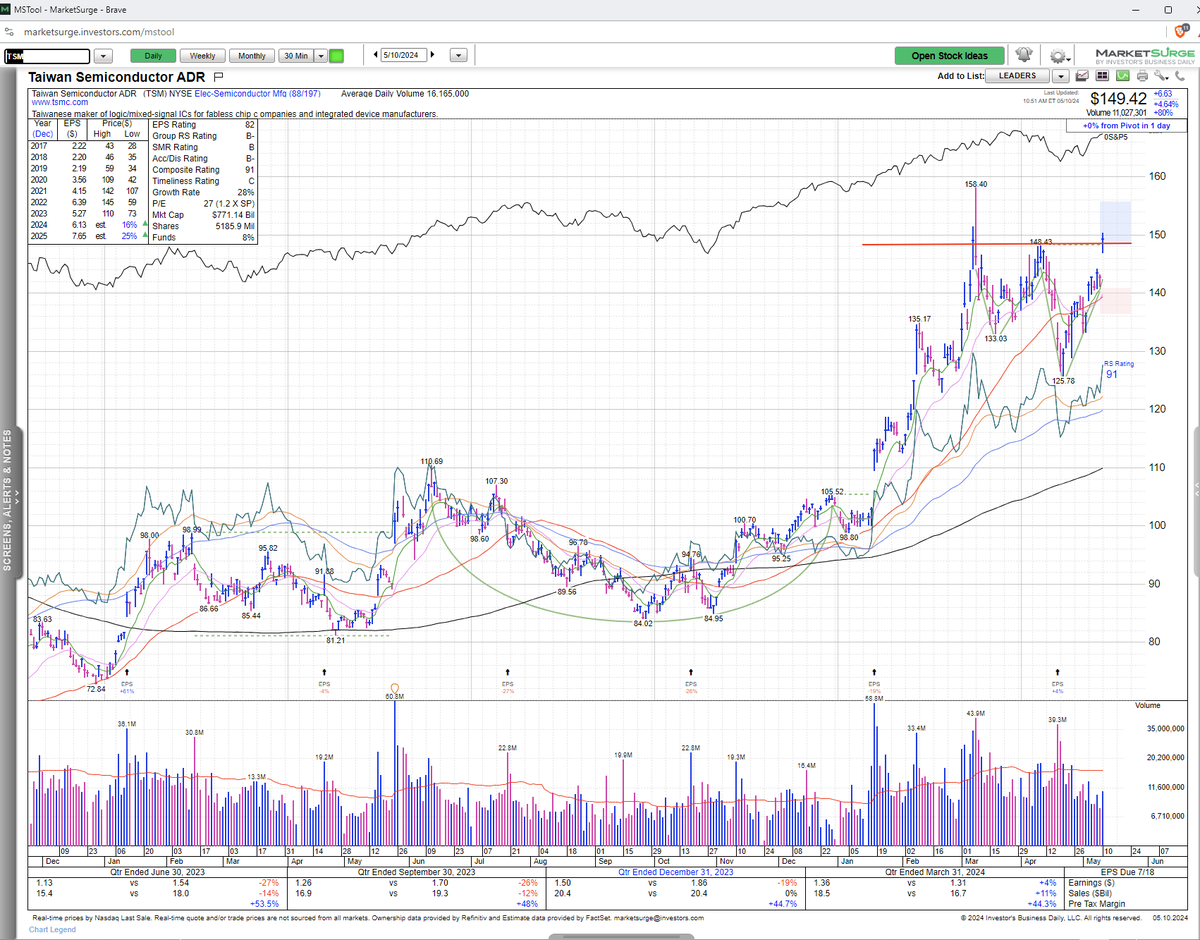This screenshot has width=1200, height=940.
Task: Switch to Weekly chart
Action: tap(202, 56)
